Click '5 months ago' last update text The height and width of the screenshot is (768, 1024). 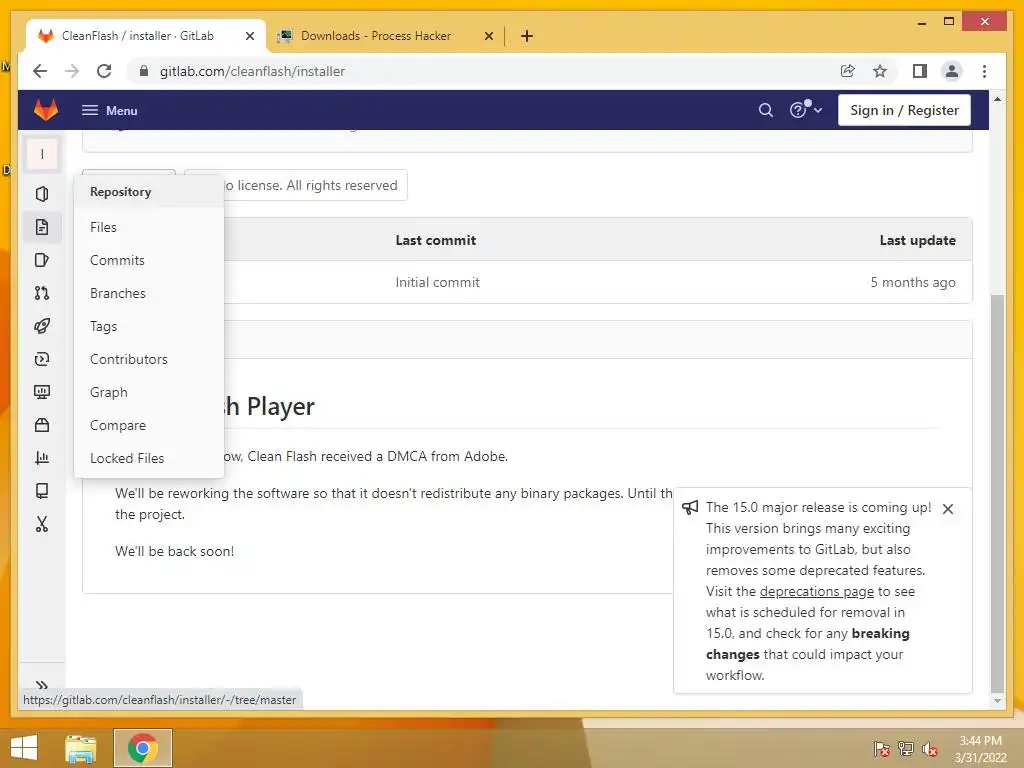click(912, 282)
